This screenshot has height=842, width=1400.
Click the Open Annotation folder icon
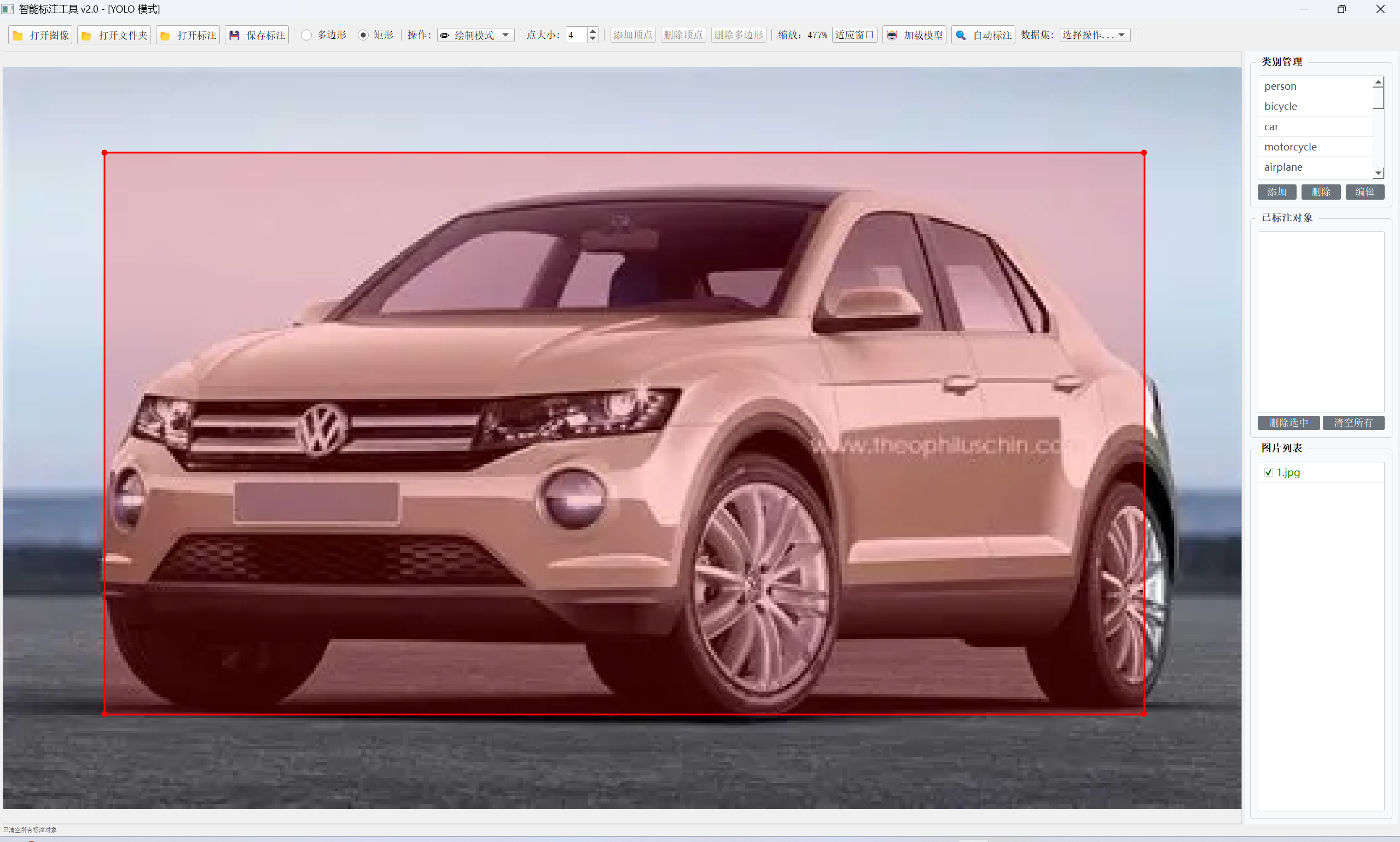click(x=166, y=36)
